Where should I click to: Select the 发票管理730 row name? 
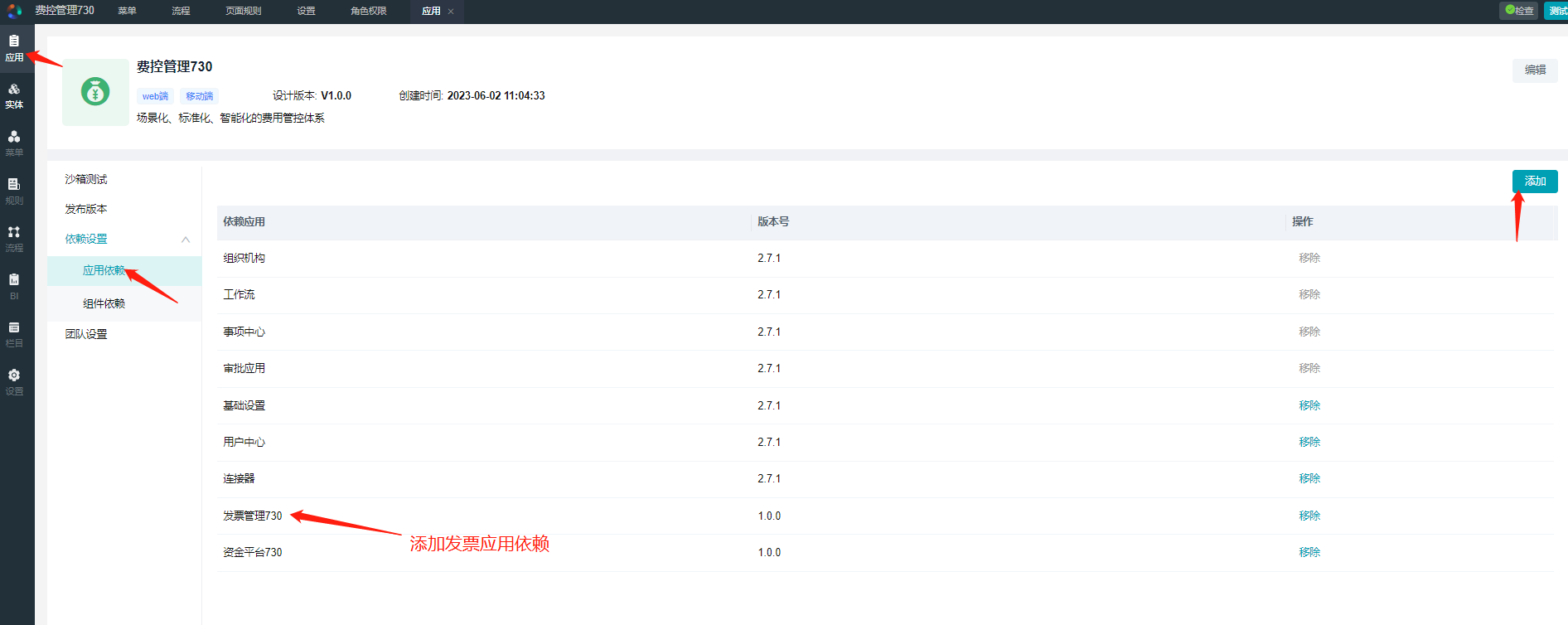pos(252,516)
